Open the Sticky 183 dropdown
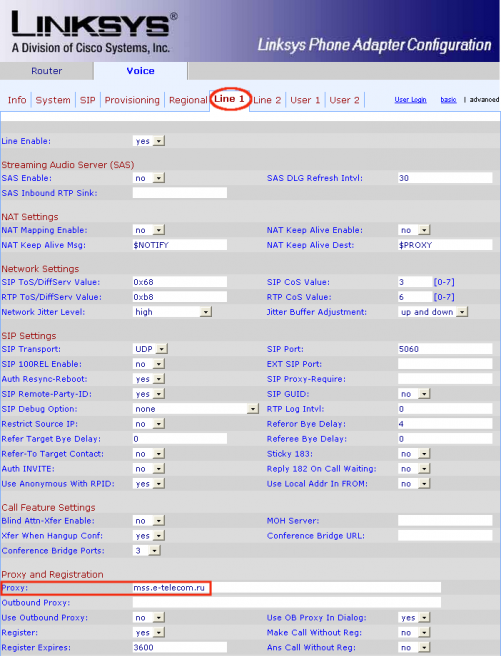The width and height of the screenshot is (501, 656). [x=414, y=454]
